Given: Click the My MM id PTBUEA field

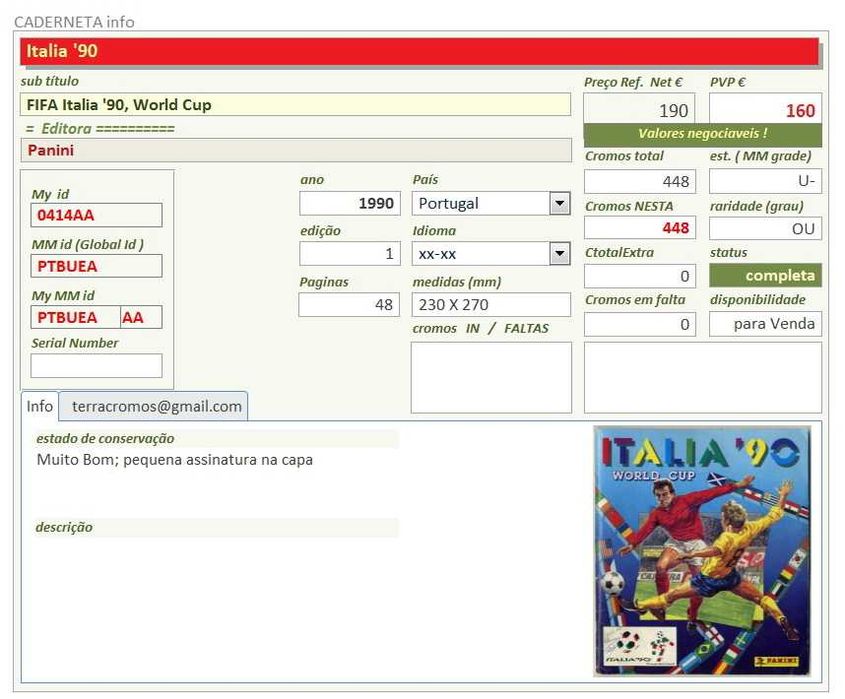Looking at the screenshot, I should pos(75,317).
